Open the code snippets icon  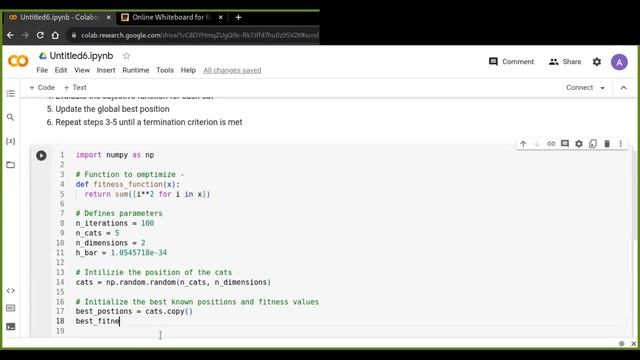(x=11, y=291)
